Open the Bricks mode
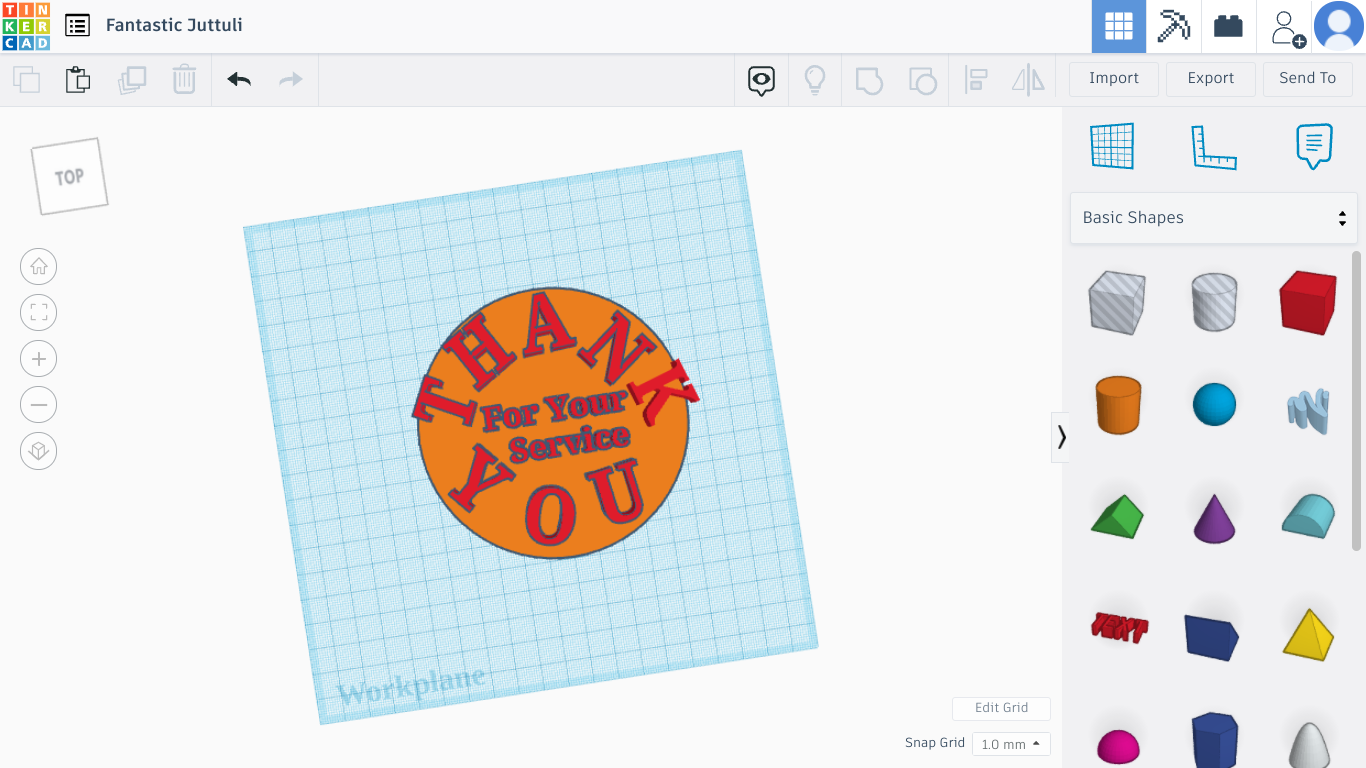Viewport: 1366px width, 768px height. (1228, 26)
